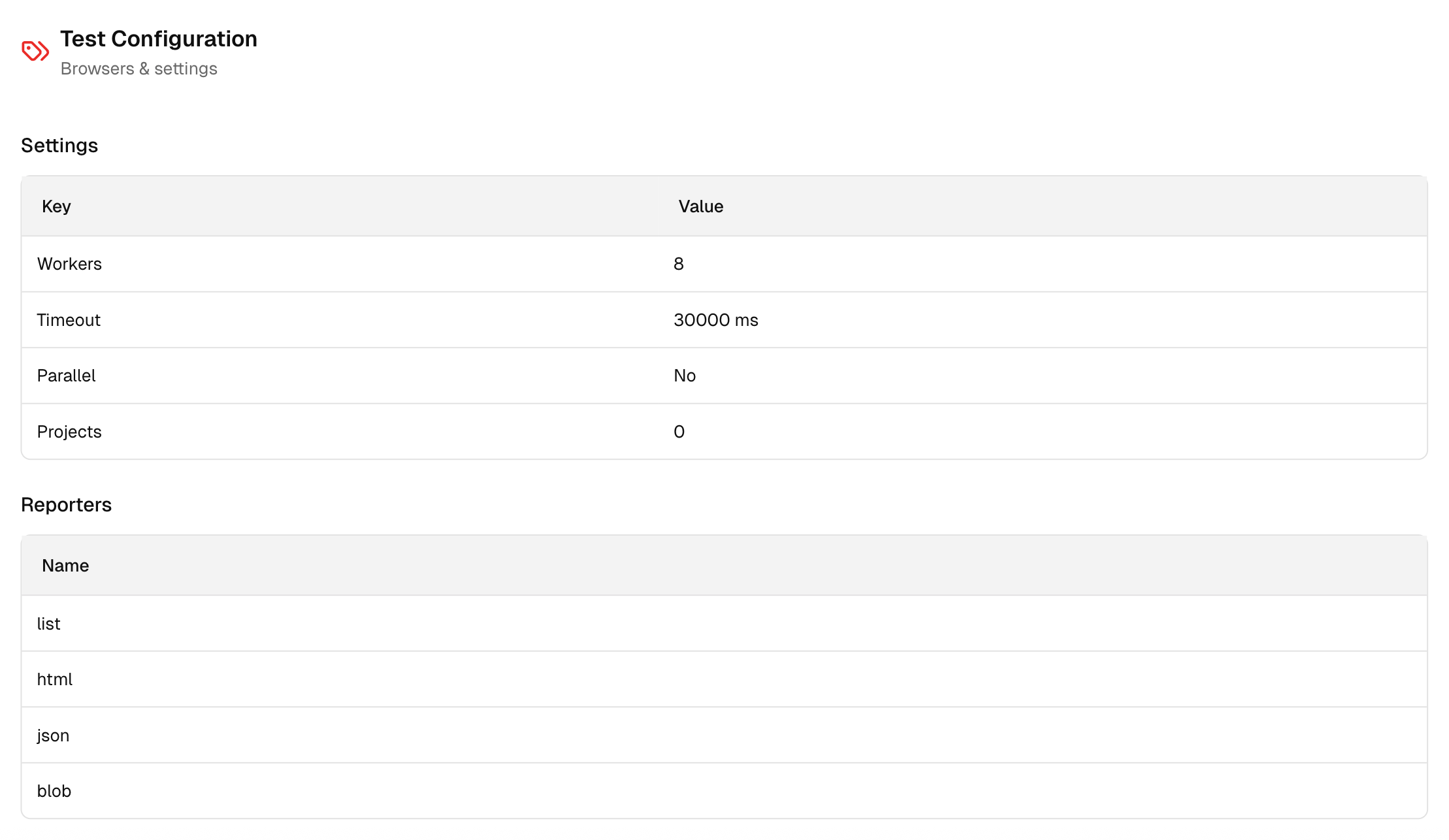Click the red tags icon beside Test Configuration
The height and width of the screenshot is (840, 1449).
35,51
